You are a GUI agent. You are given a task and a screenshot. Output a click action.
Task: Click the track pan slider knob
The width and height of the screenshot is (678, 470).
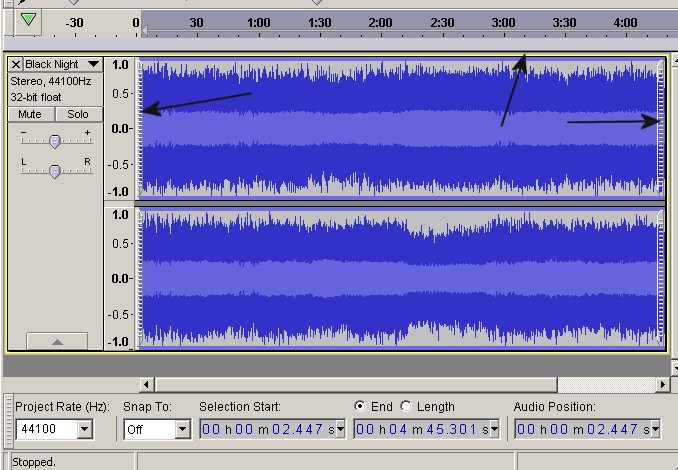click(x=55, y=170)
